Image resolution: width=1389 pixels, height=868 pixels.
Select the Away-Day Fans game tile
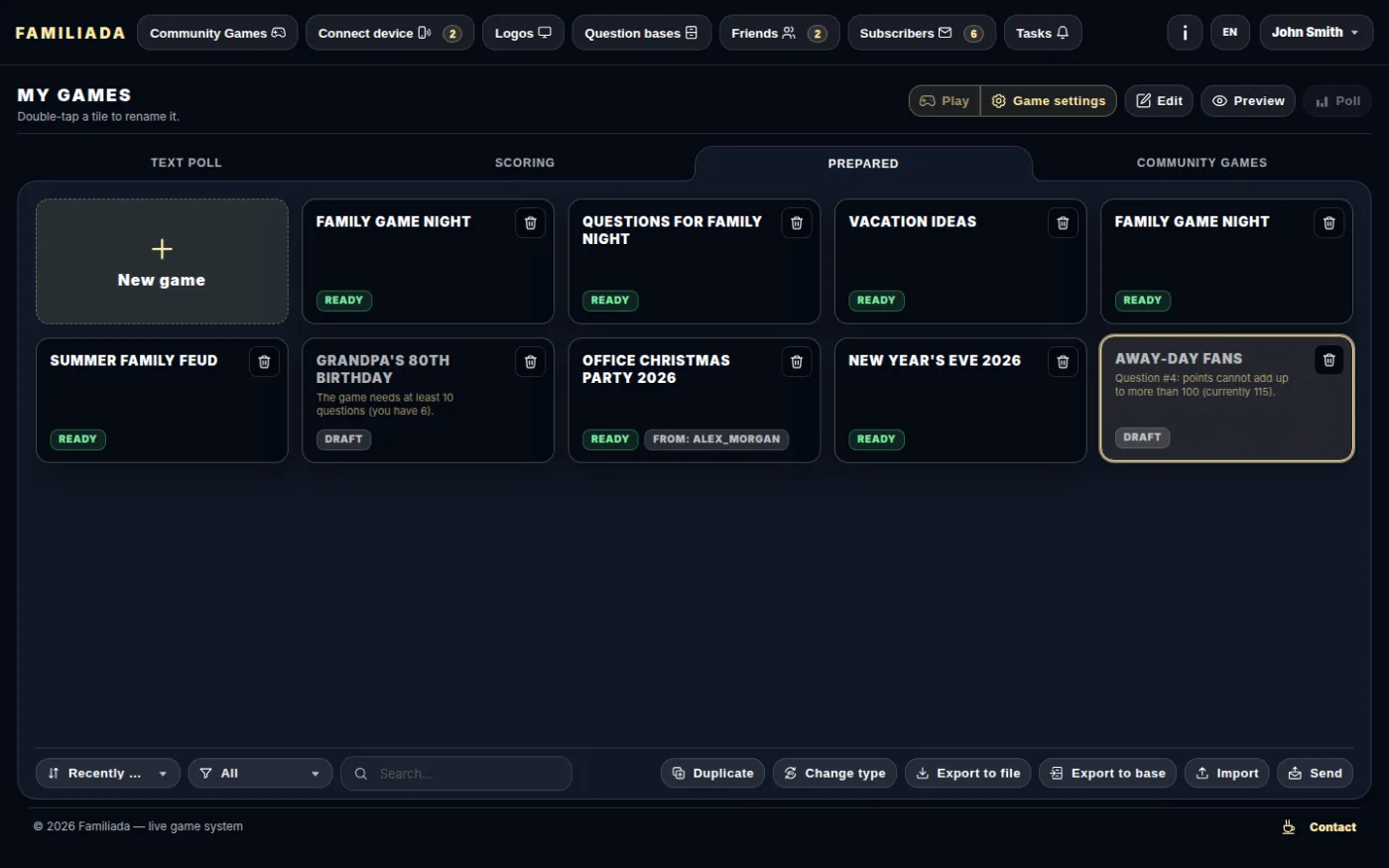(1226, 399)
